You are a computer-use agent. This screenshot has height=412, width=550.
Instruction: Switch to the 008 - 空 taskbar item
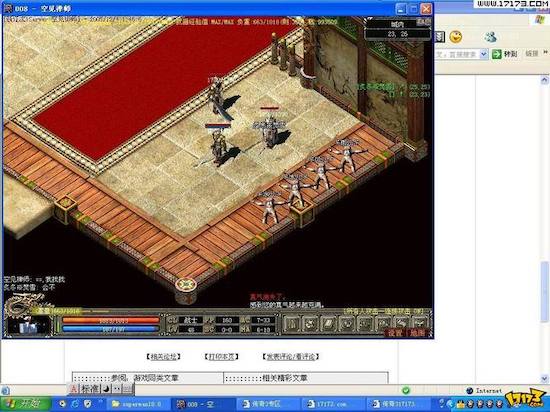click(x=203, y=404)
